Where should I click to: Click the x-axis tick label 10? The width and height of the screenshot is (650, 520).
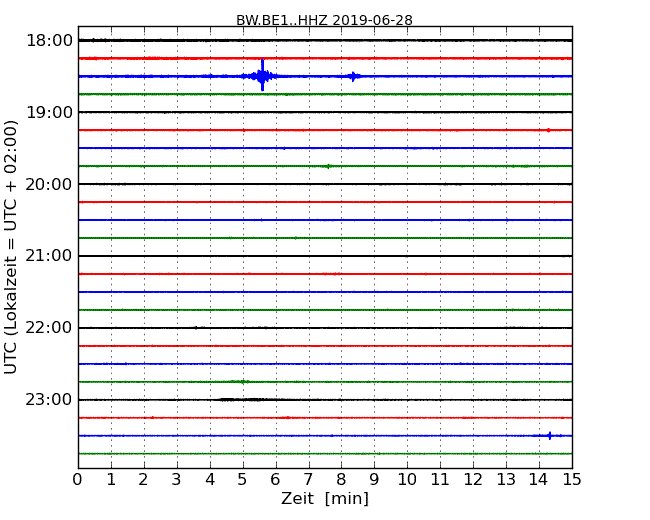[407, 480]
